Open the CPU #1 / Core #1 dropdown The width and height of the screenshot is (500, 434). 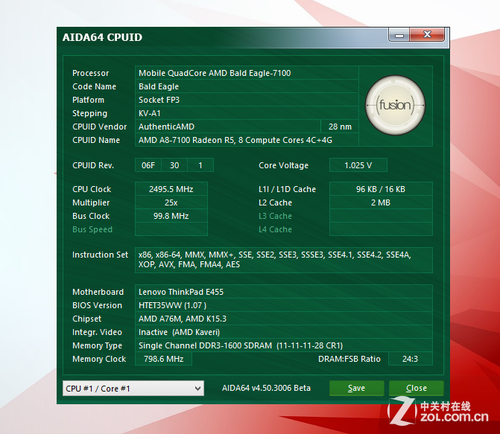(133, 388)
